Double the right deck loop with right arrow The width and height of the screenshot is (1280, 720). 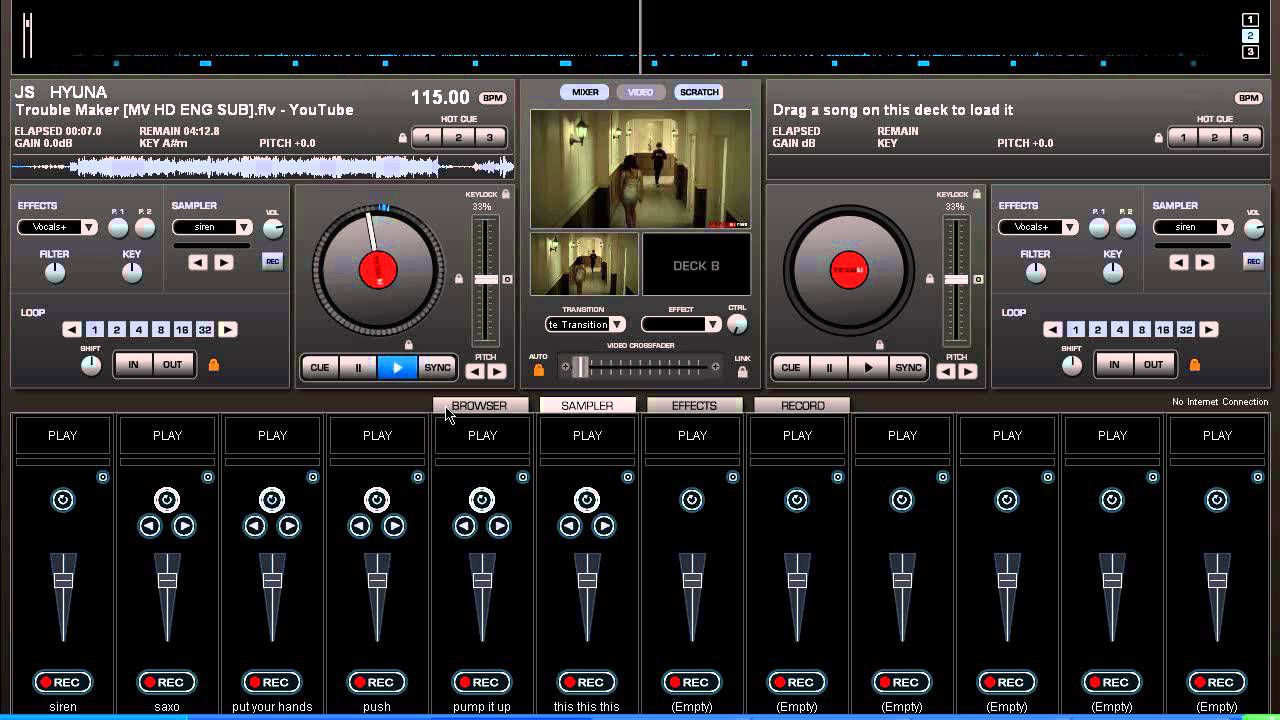click(x=1209, y=329)
